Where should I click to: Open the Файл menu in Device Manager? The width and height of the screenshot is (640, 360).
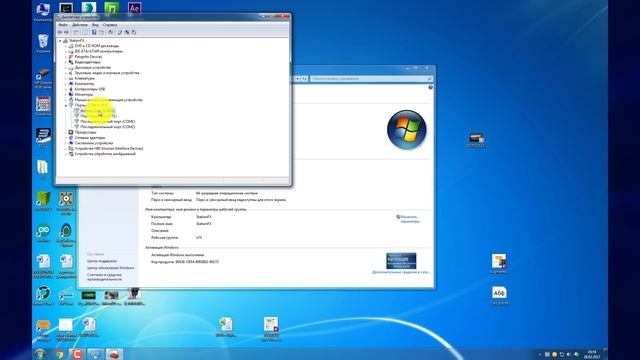coord(63,25)
